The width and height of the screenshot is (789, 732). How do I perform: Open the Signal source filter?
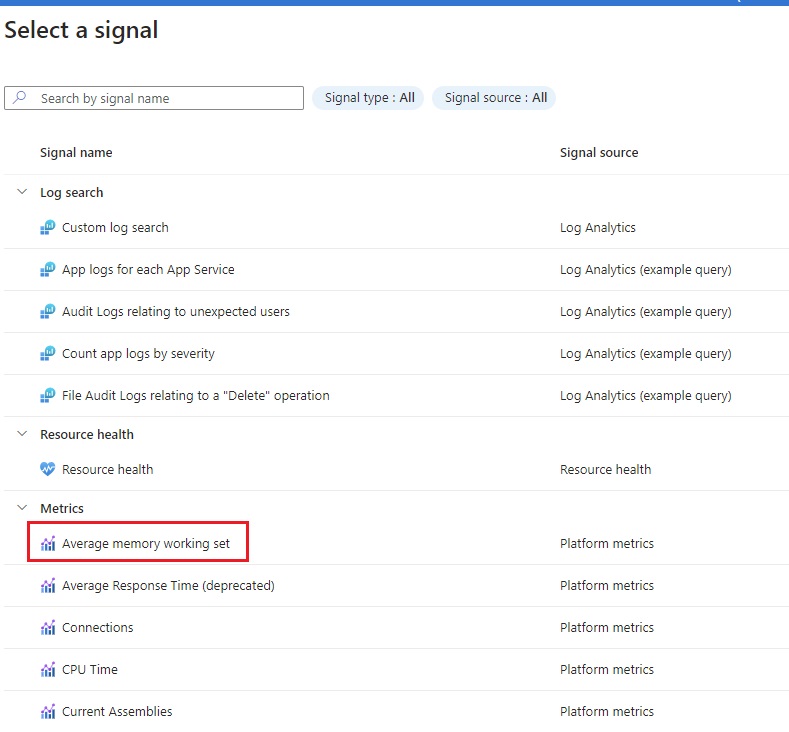[x=494, y=98]
